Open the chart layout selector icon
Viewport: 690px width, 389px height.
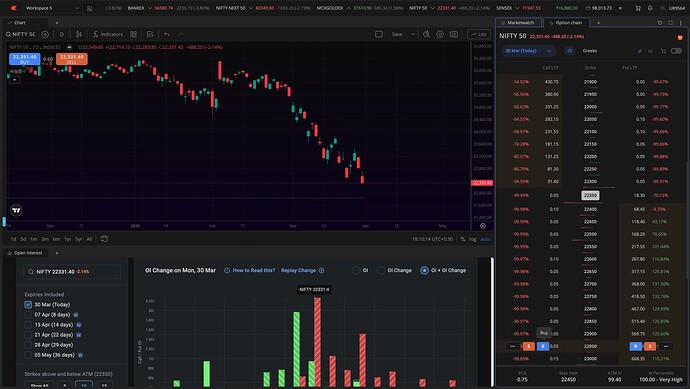pyautogui.click(x=378, y=34)
